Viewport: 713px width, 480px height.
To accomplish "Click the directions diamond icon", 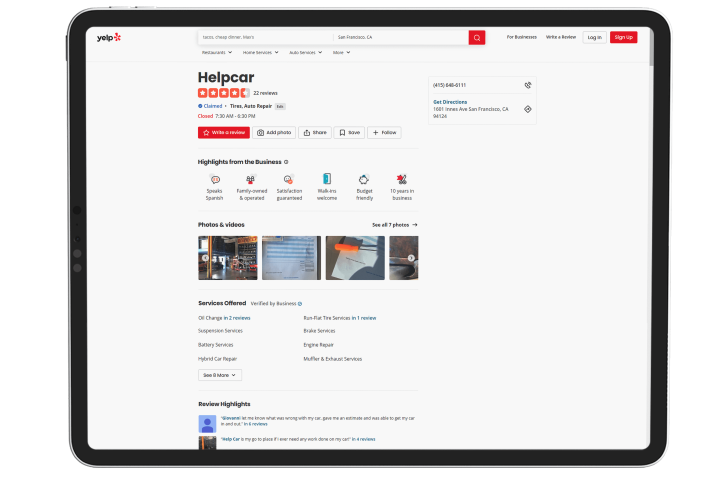I will pyautogui.click(x=527, y=109).
